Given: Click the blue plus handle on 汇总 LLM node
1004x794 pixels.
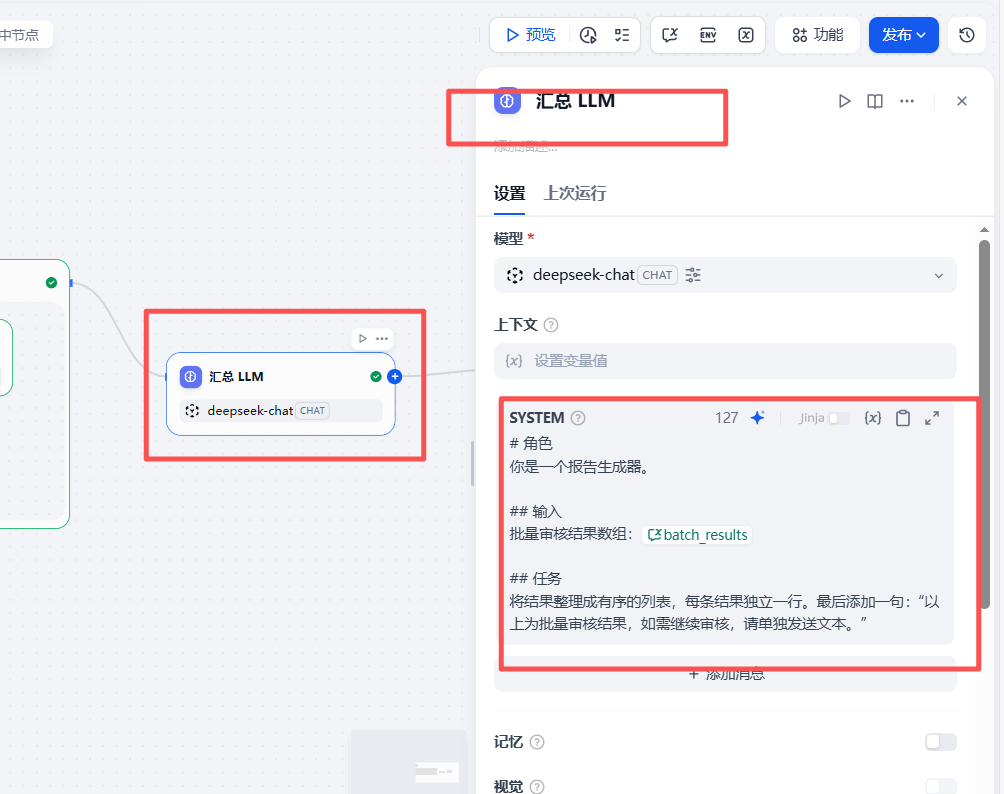Looking at the screenshot, I should click(x=394, y=377).
